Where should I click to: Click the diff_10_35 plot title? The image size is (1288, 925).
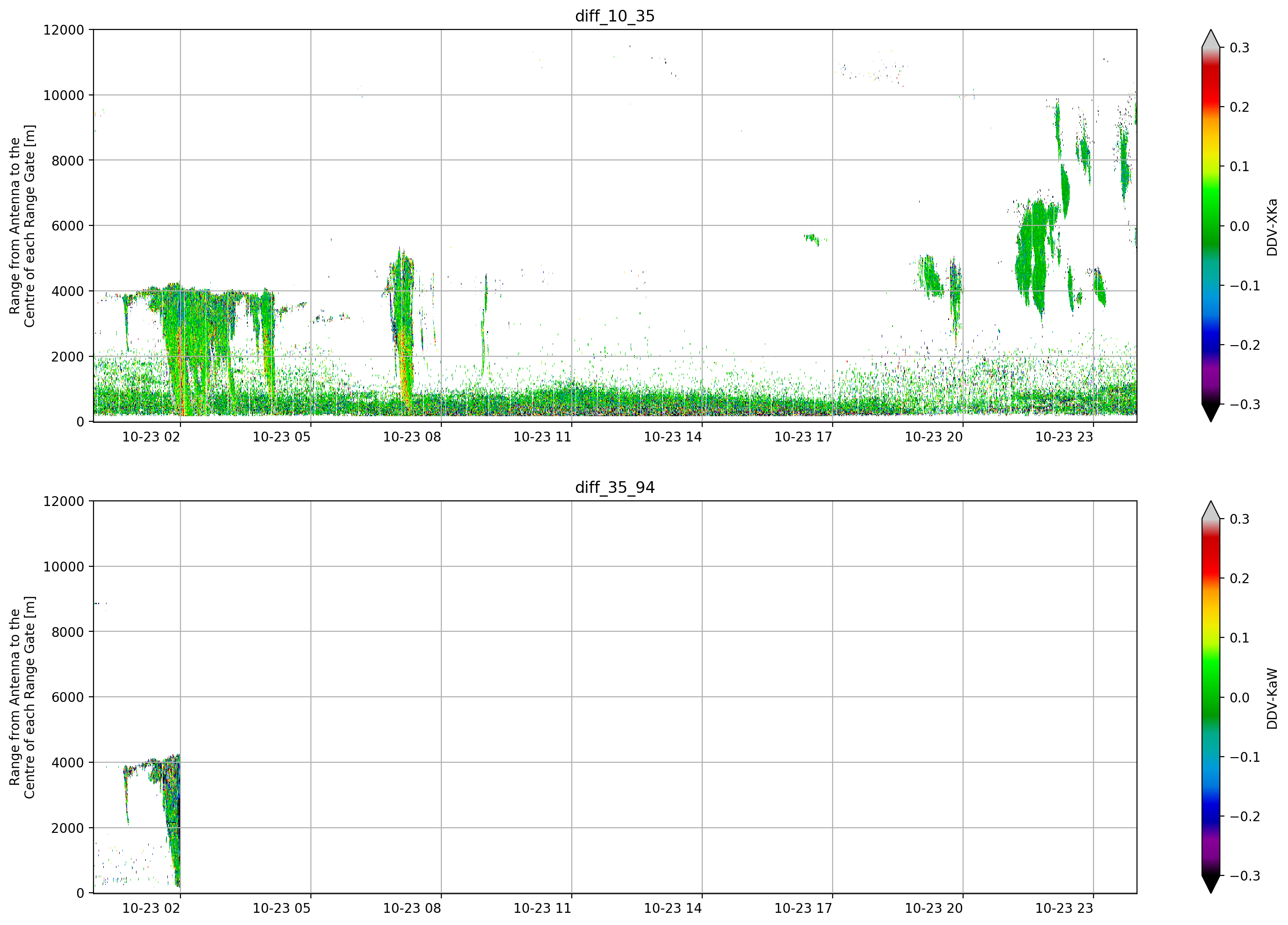(x=614, y=16)
